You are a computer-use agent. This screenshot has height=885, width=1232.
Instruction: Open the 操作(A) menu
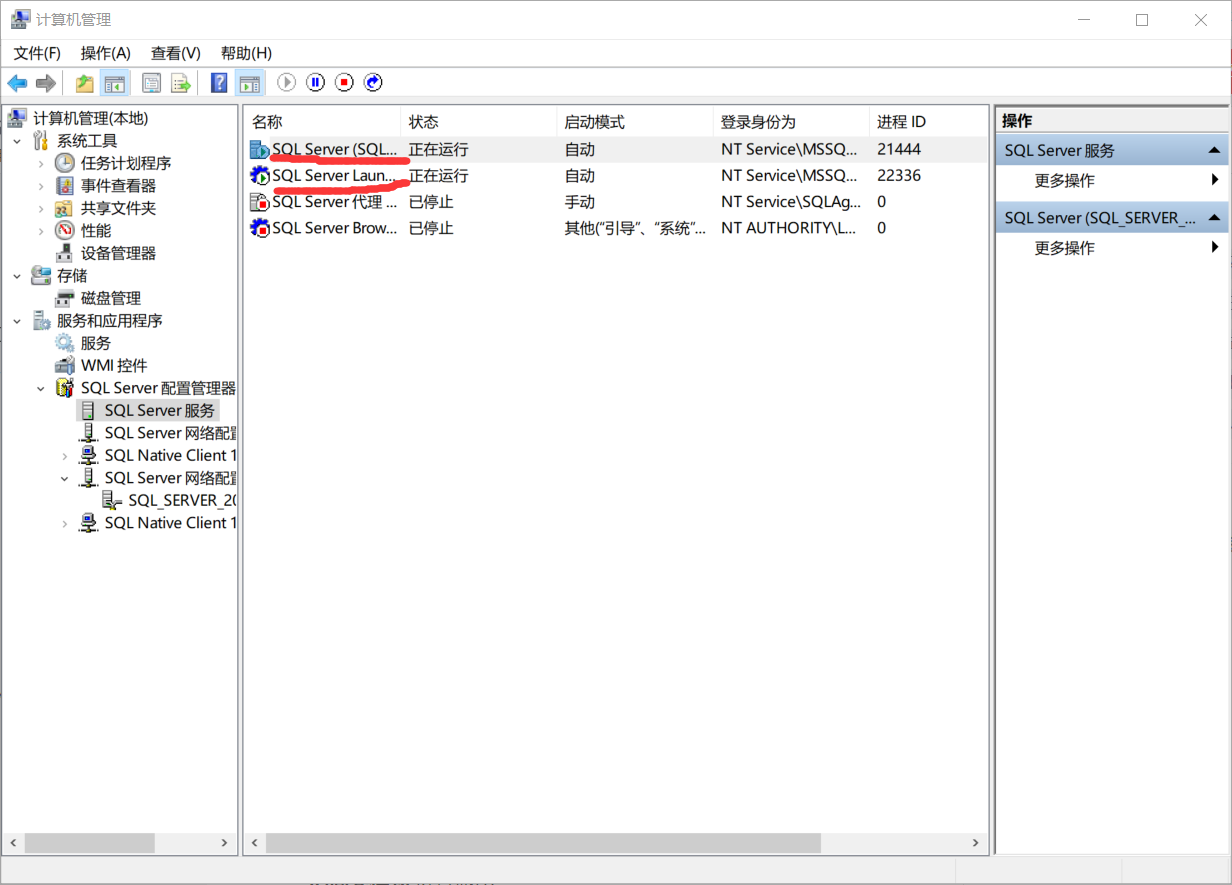105,52
